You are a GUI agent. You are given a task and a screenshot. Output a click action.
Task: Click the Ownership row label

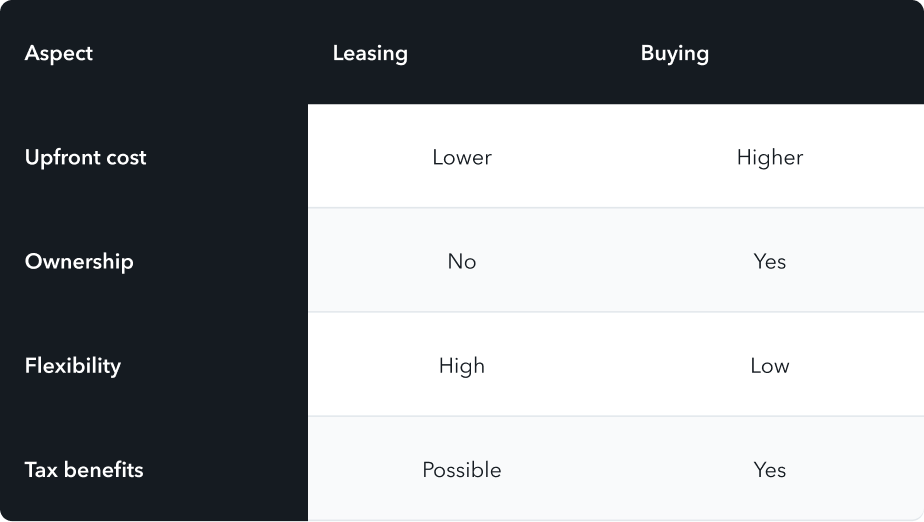pyautogui.click(x=79, y=262)
